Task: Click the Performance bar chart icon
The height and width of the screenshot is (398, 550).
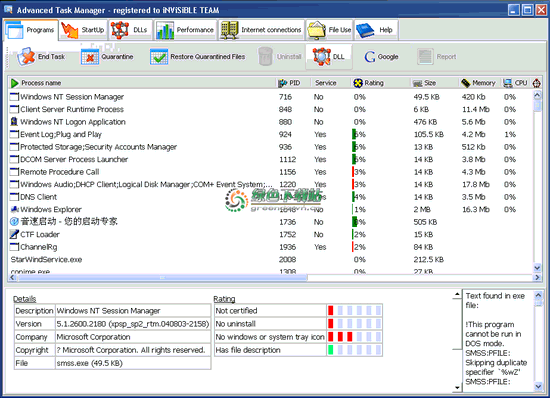Action: click(x=165, y=30)
